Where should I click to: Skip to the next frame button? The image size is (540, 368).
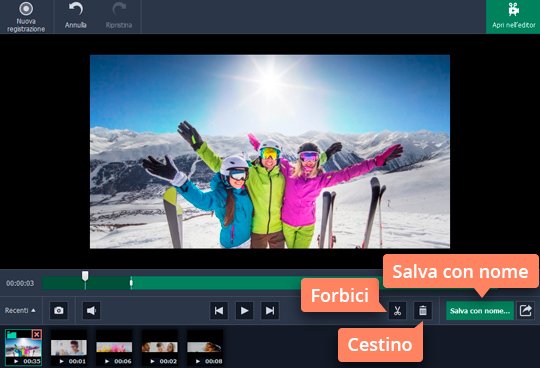tap(270, 311)
